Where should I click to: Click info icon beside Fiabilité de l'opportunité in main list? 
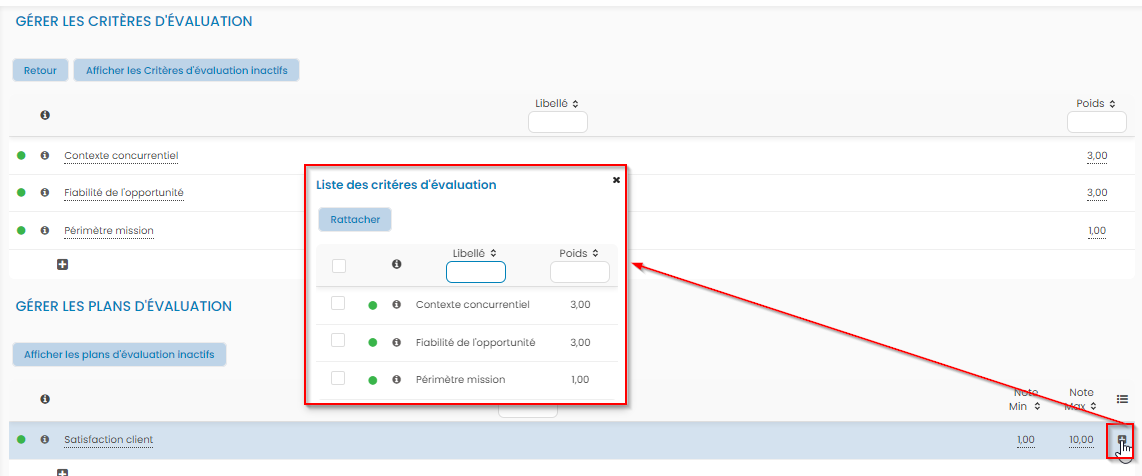(45, 193)
